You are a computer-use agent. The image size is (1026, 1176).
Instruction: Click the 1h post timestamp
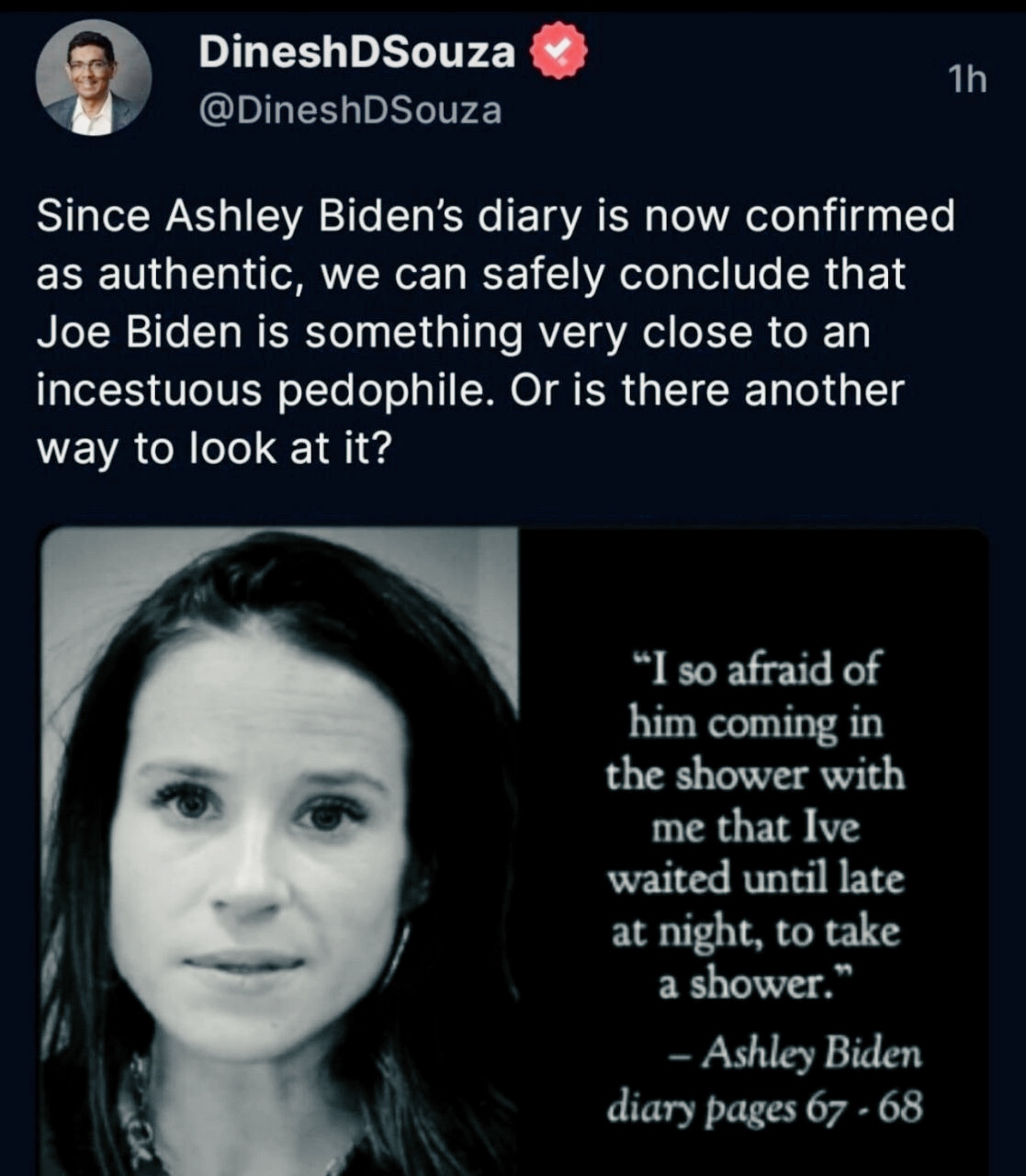click(x=967, y=80)
